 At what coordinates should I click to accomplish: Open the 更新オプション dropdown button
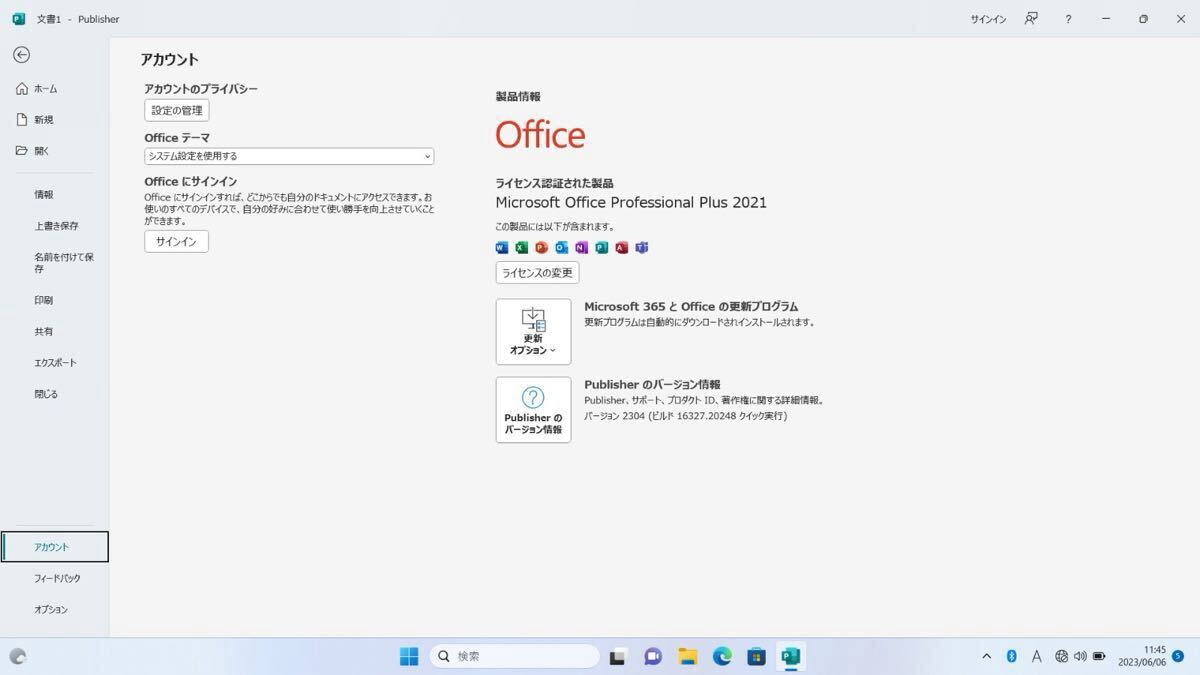[533, 331]
